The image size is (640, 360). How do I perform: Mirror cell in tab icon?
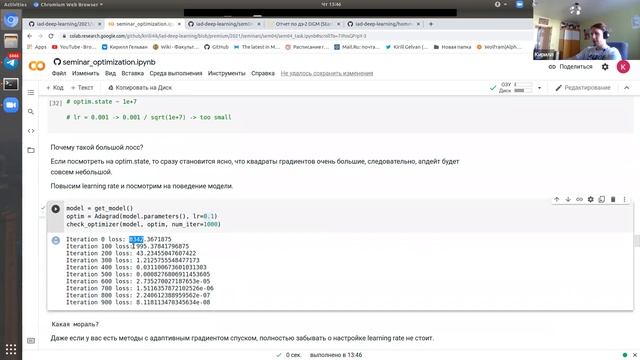(602, 199)
